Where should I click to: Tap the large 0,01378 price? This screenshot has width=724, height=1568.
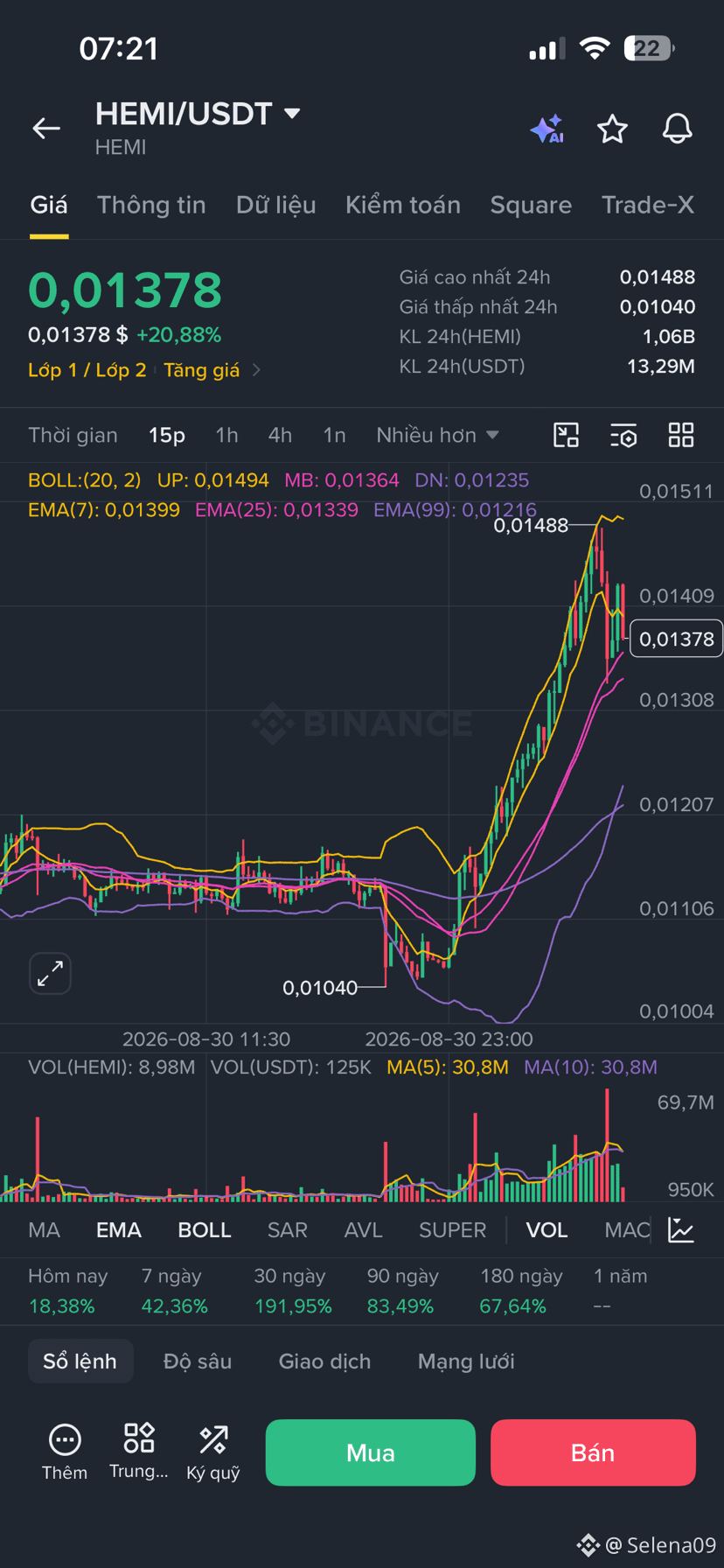pos(125,290)
